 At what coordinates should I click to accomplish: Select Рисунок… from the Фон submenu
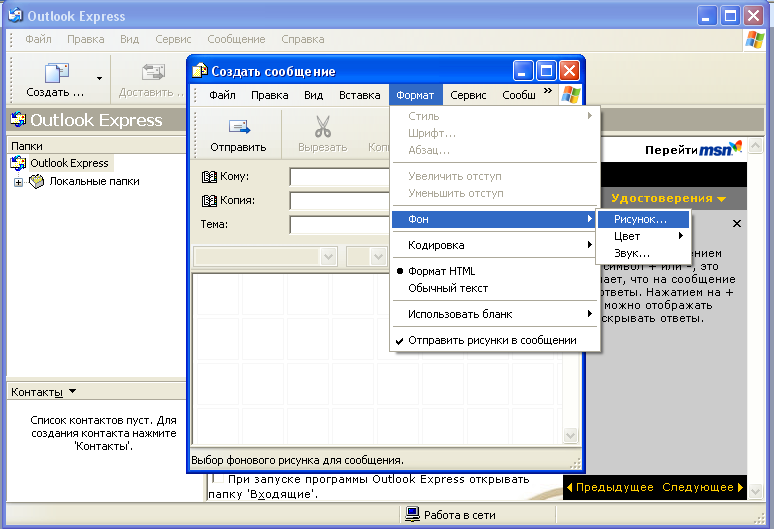click(x=643, y=220)
